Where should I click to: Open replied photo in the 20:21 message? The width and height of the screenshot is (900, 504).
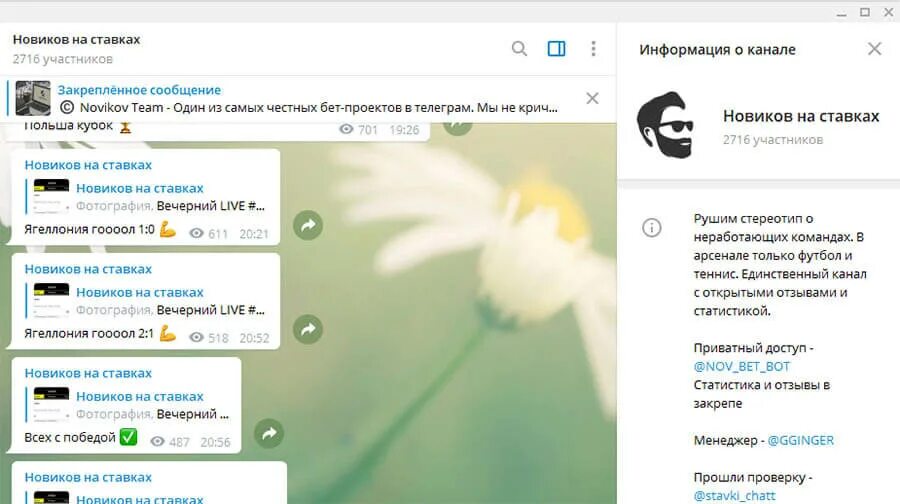click(51, 196)
